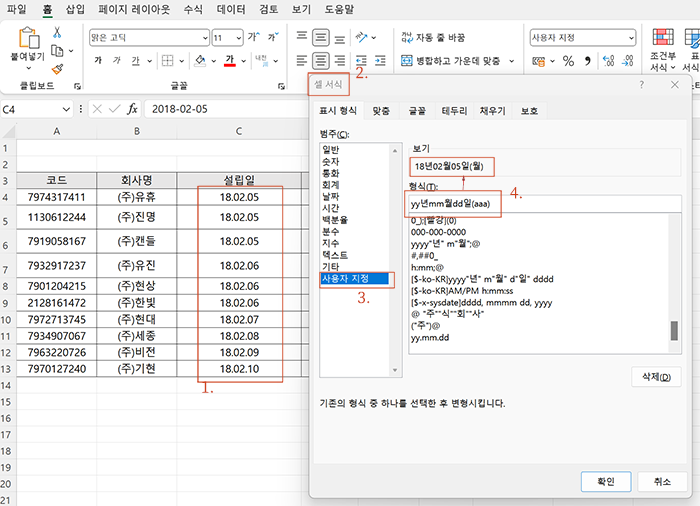Click the formula bar cancel X icon

pos(97,109)
